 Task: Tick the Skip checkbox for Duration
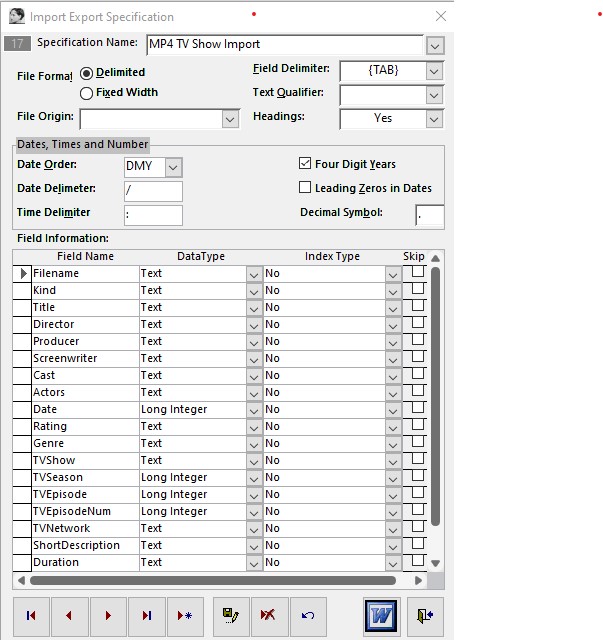tap(418, 561)
